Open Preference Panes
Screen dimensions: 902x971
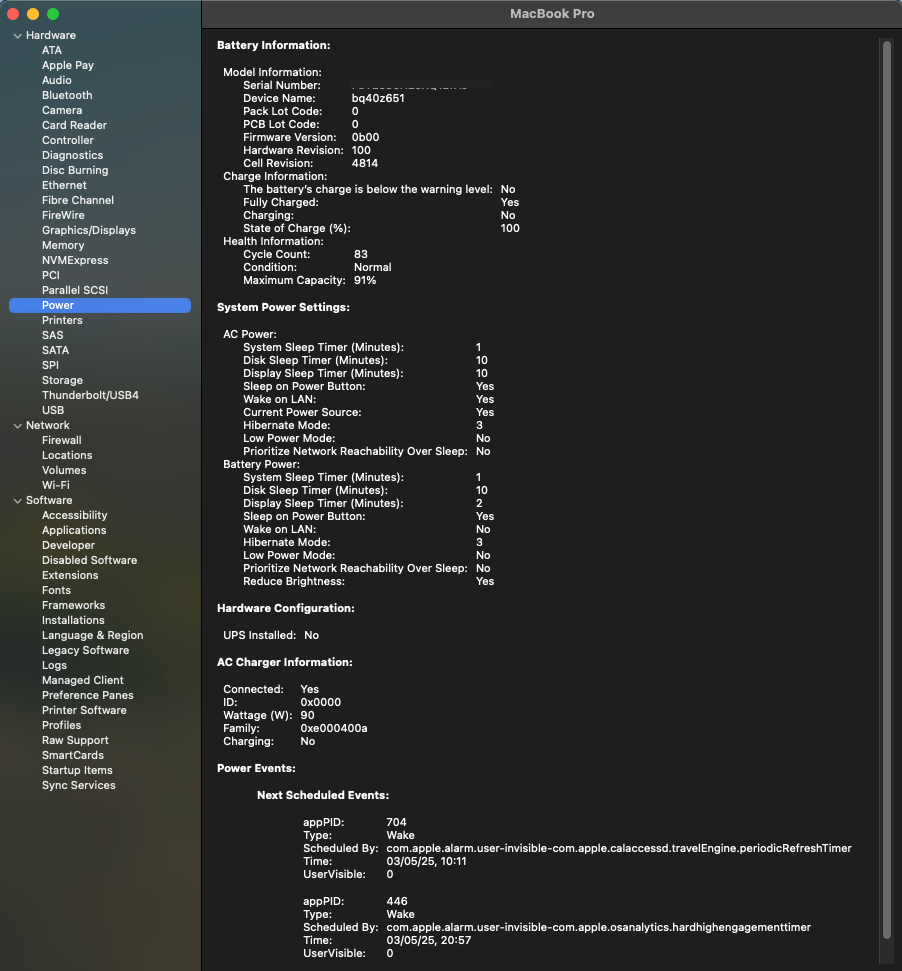pos(88,695)
